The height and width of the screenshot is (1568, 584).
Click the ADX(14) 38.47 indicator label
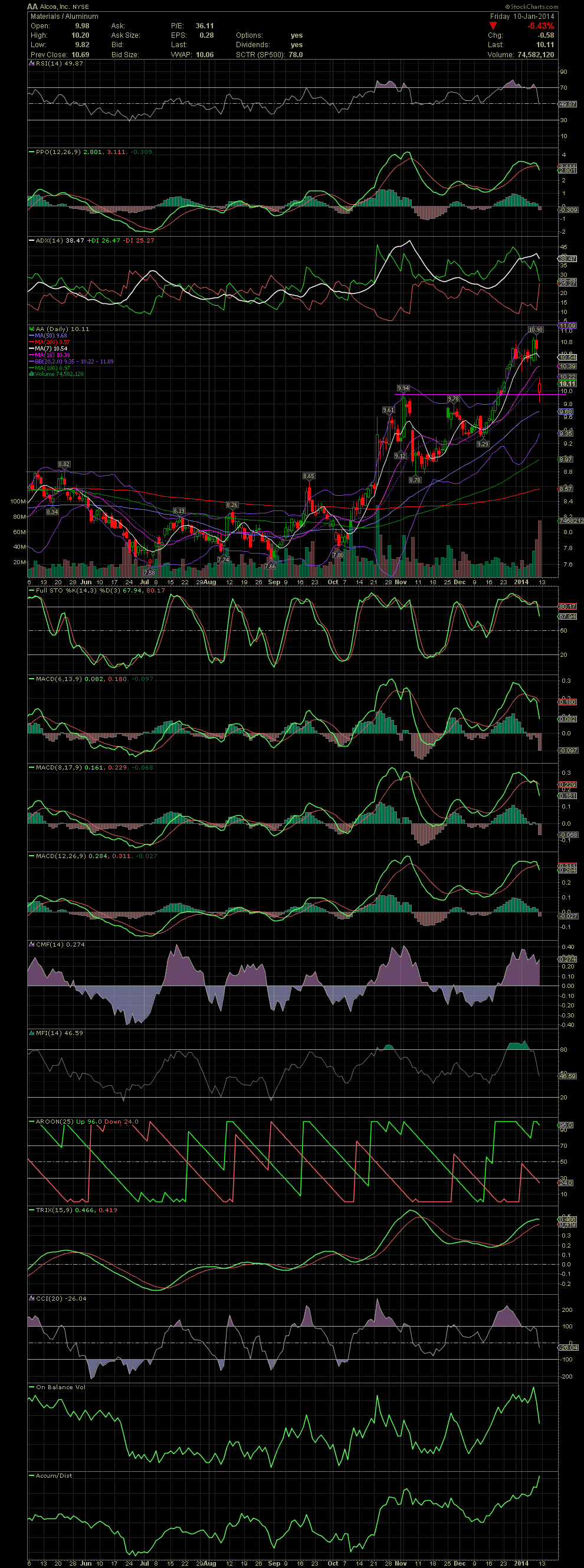pyautogui.click(x=60, y=240)
